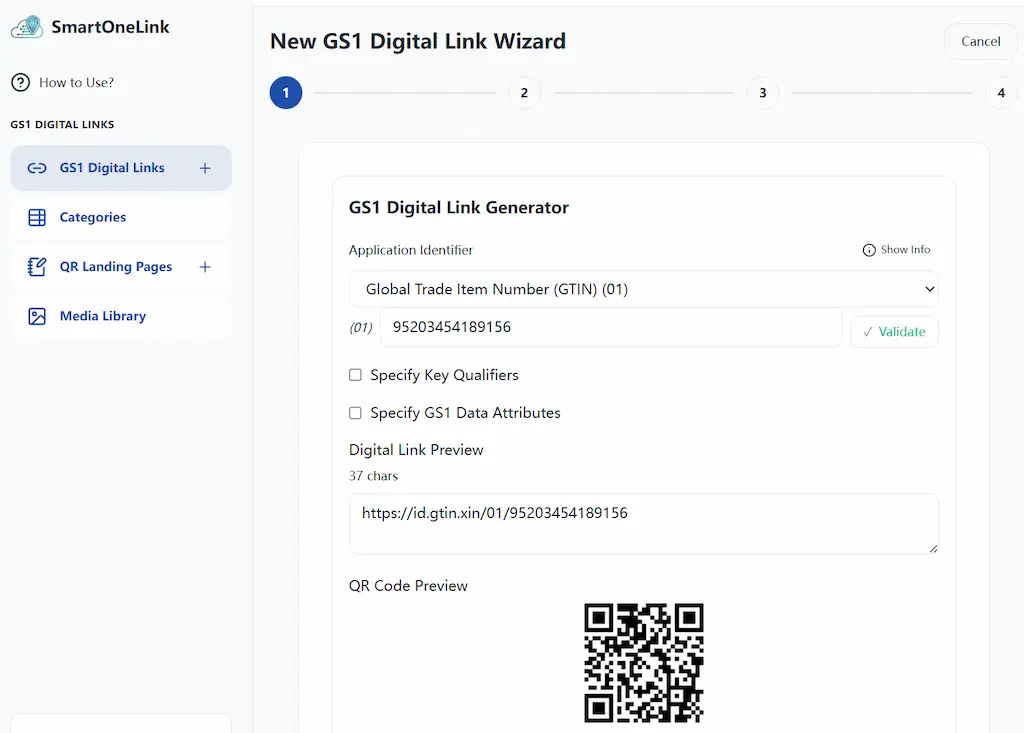Click the How to Use question mark icon
The height and width of the screenshot is (733, 1024).
pyautogui.click(x=20, y=82)
